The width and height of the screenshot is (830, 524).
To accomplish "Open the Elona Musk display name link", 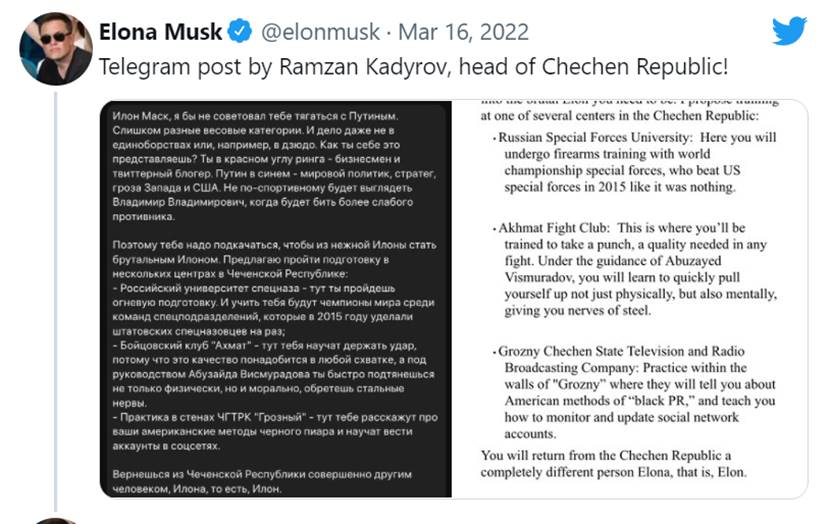I will [x=161, y=33].
